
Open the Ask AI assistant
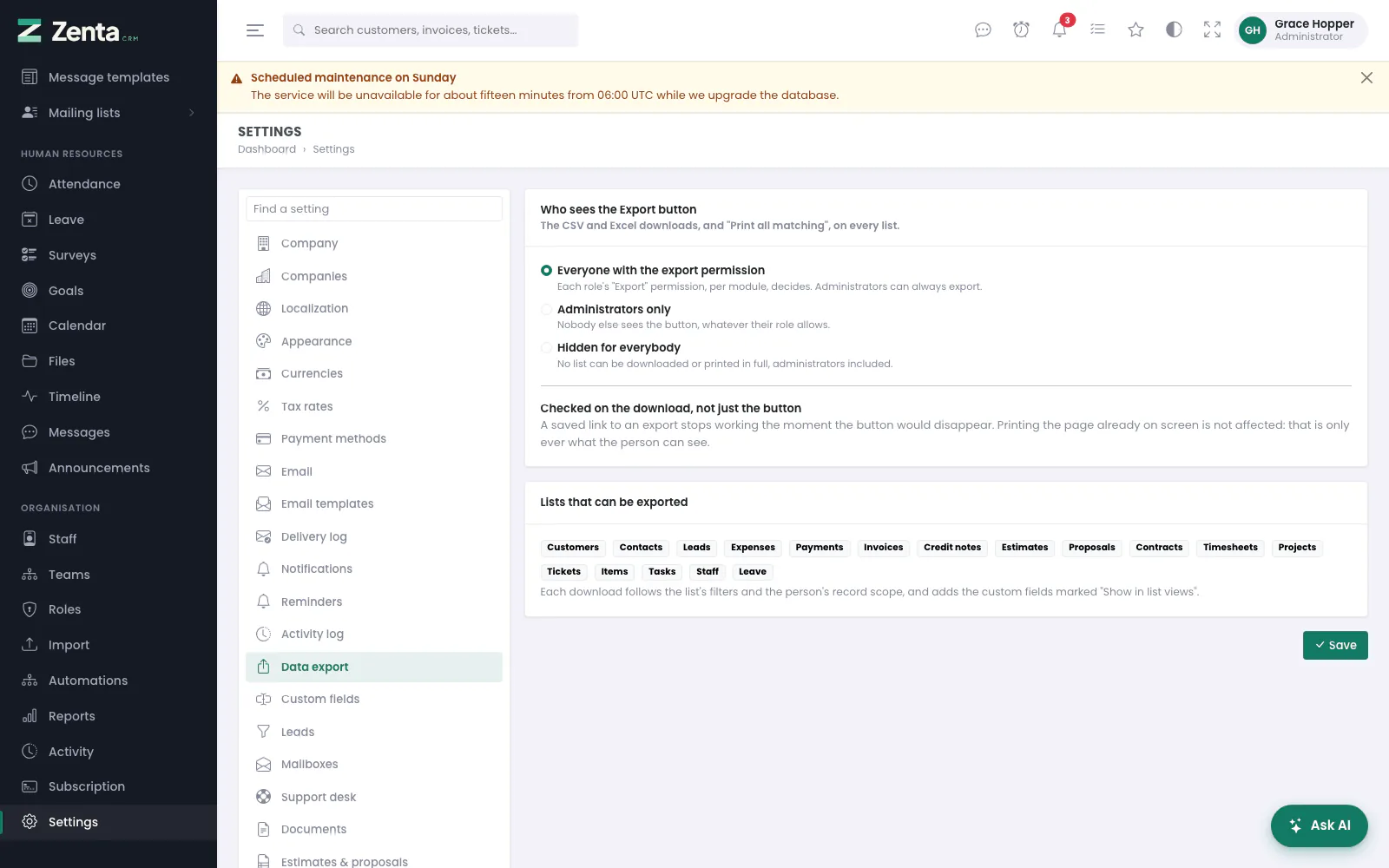click(x=1320, y=825)
